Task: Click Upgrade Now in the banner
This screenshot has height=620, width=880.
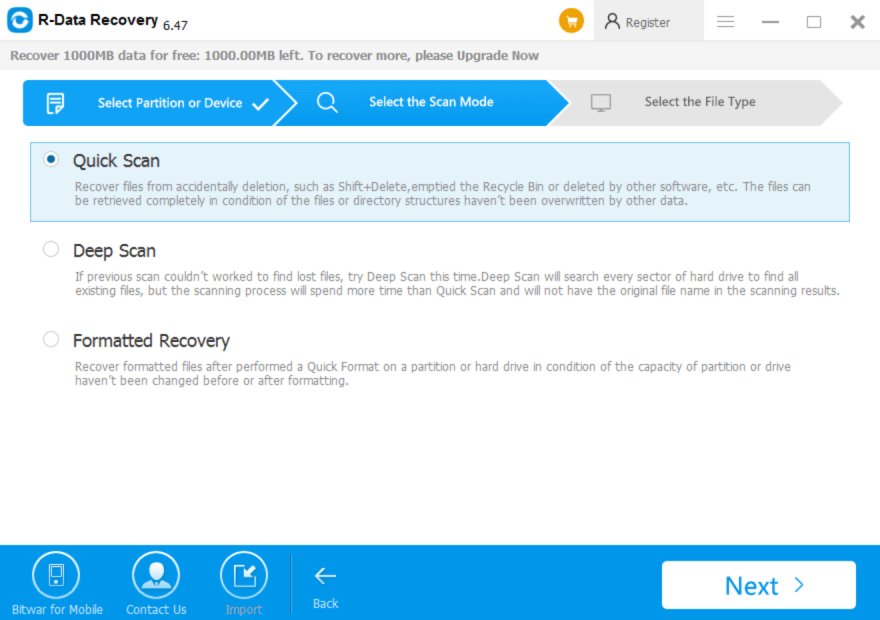Action: point(498,56)
